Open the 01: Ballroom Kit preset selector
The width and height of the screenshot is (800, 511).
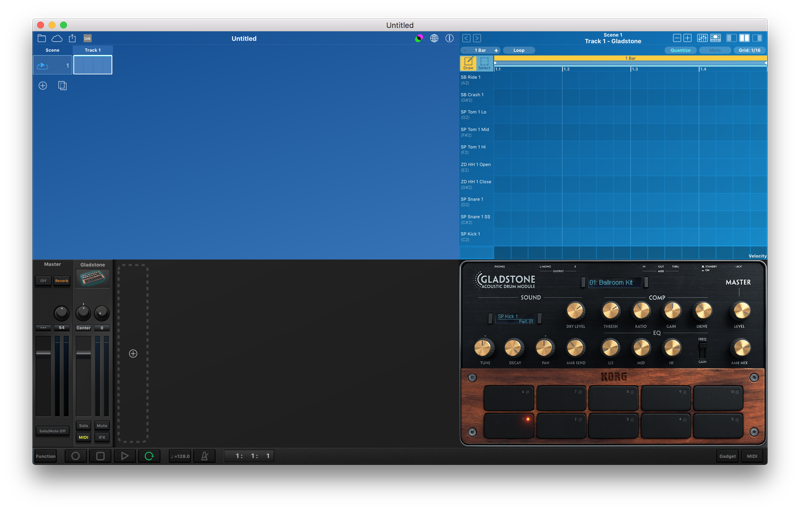click(x=615, y=283)
